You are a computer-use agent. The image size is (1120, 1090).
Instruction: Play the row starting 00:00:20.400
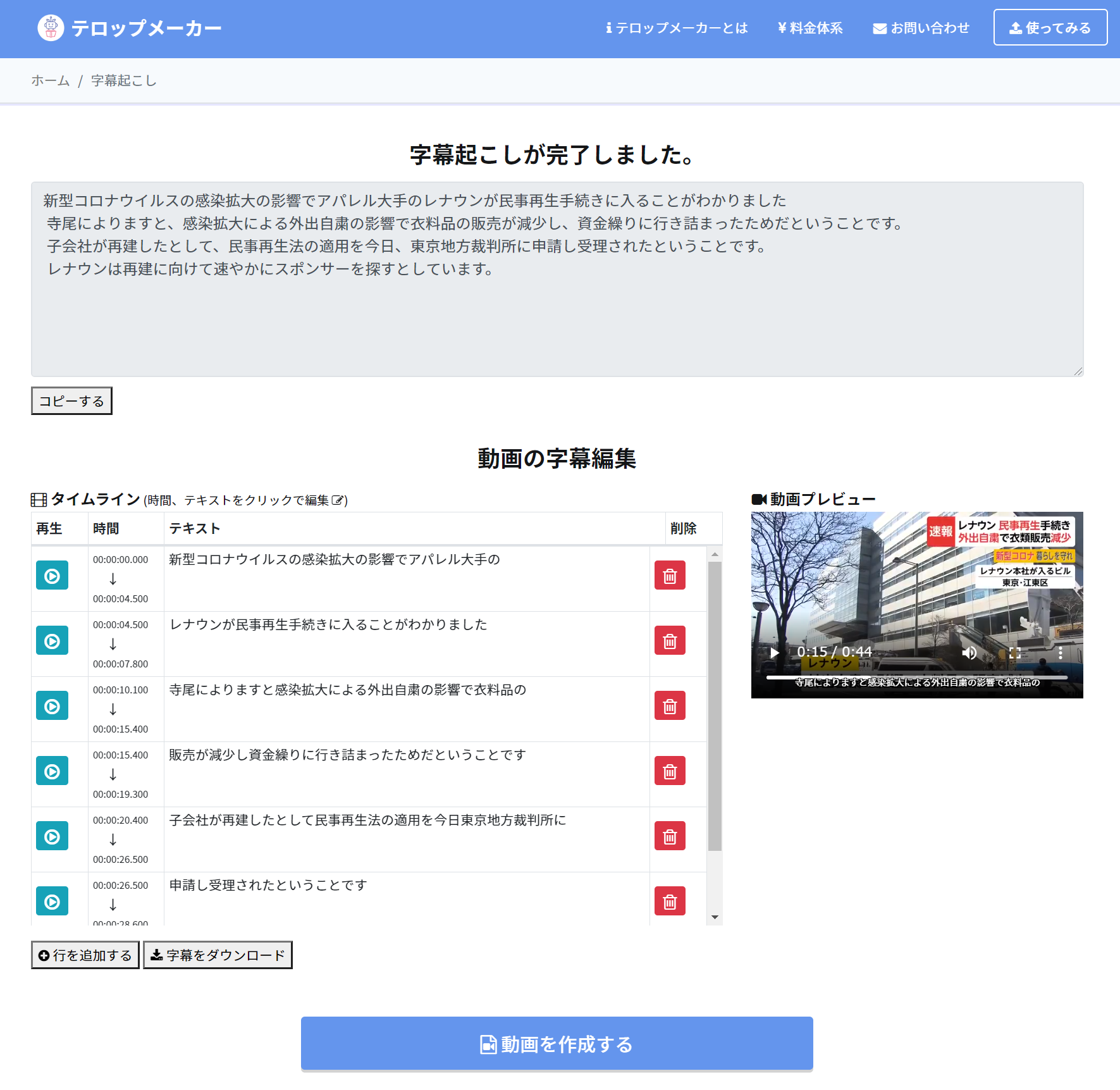tap(52, 836)
